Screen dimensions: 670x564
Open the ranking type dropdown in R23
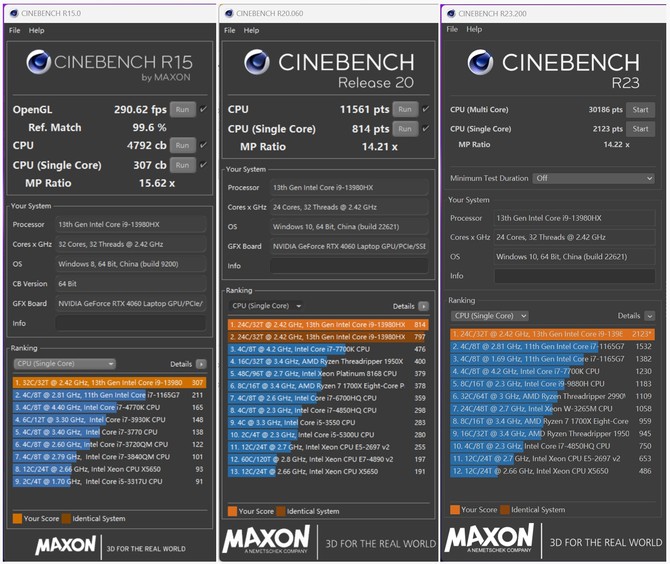(490, 316)
